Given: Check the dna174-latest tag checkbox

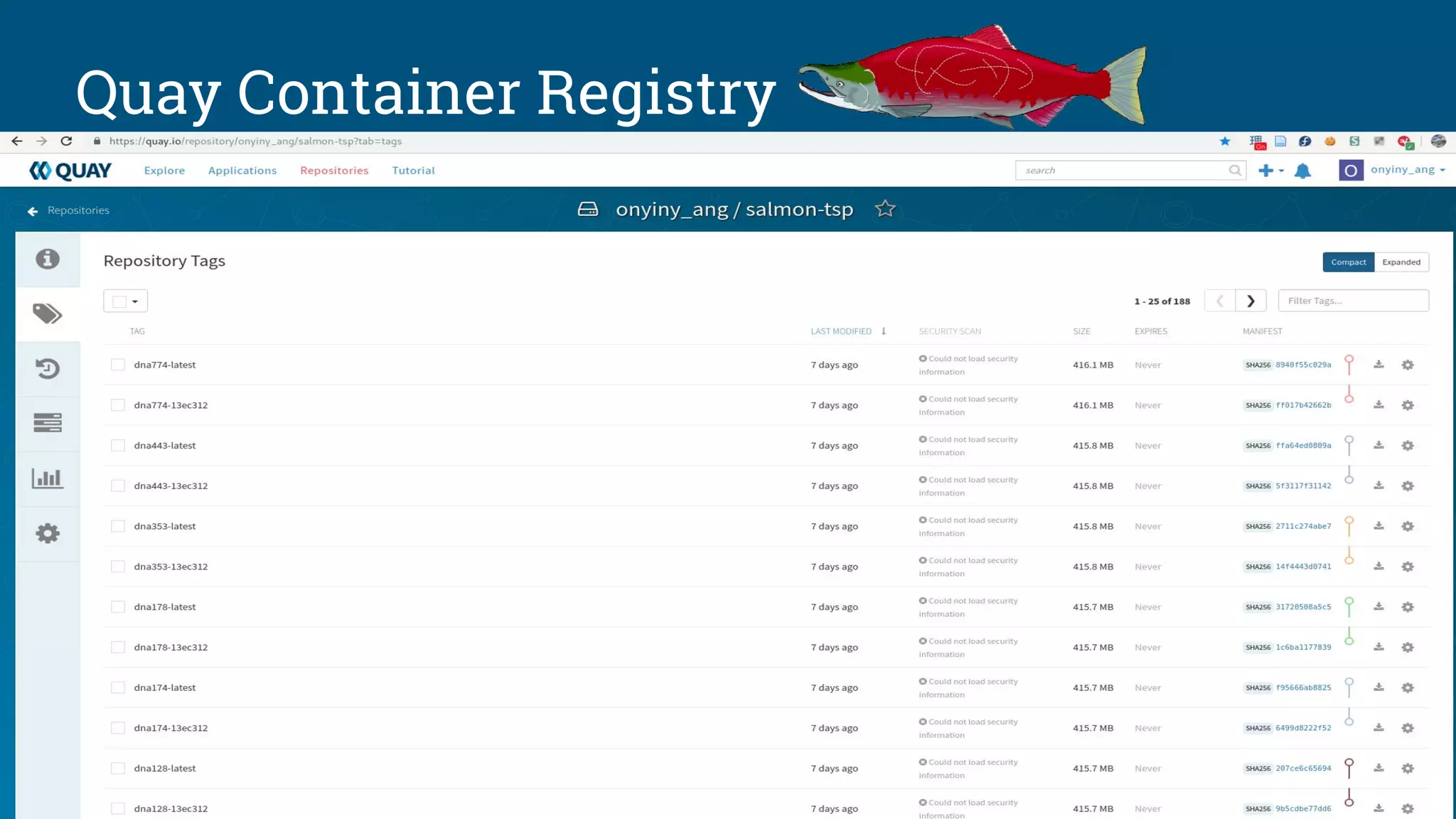Looking at the screenshot, I should [x=118, y=687].
